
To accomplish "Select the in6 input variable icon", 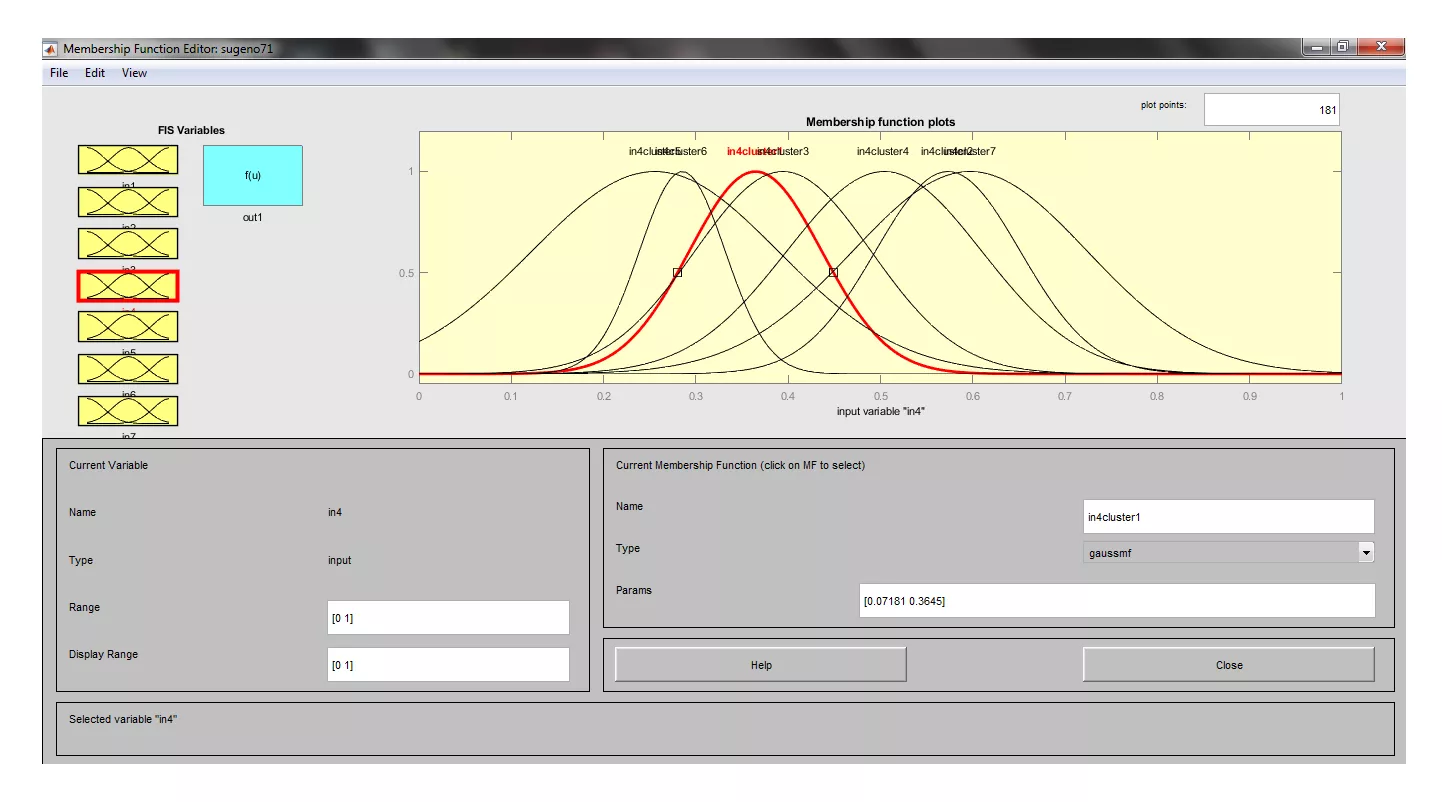I will [128, 369].
